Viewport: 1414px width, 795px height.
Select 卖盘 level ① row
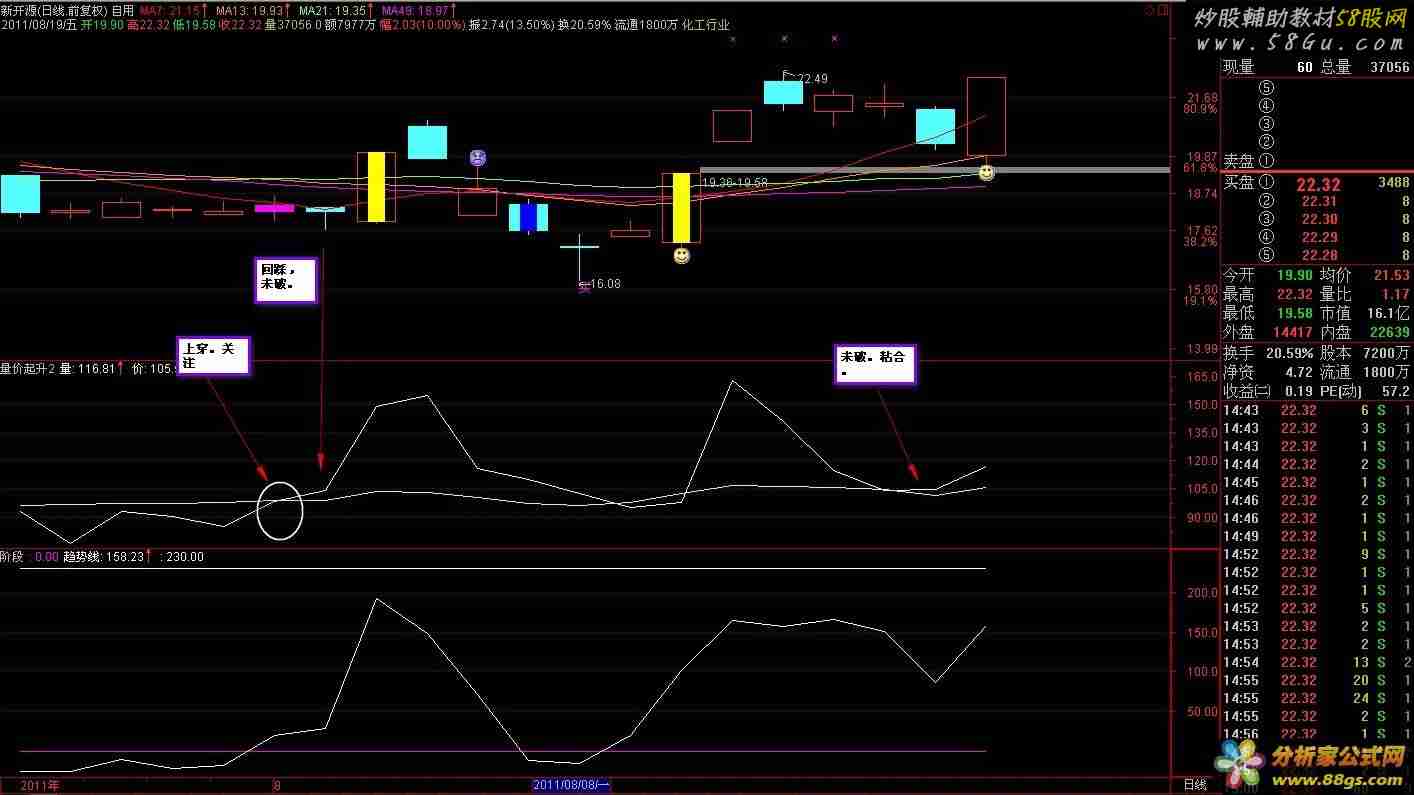coord(1316,160)
